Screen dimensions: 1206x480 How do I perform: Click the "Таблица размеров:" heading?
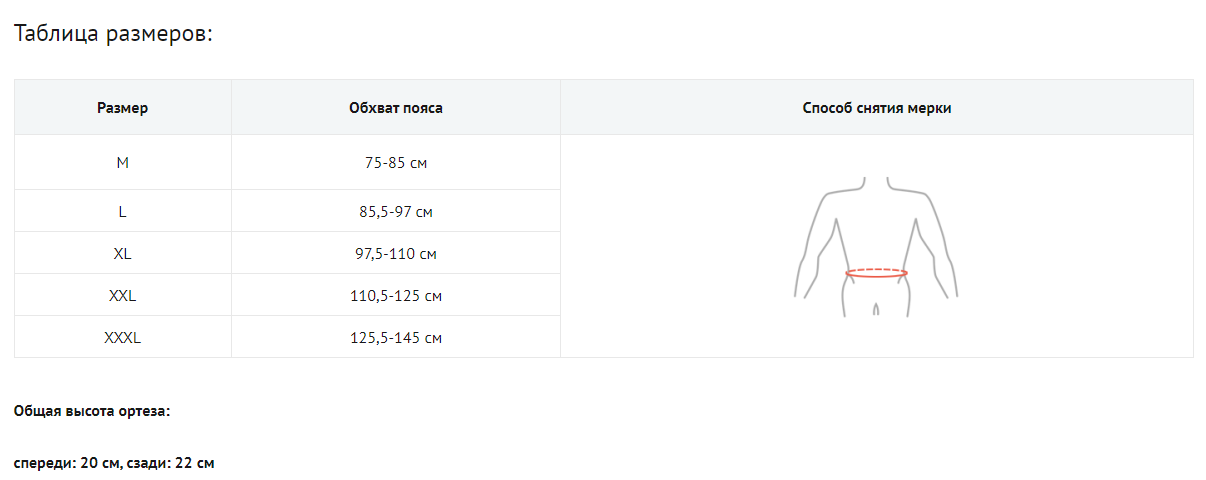114,34
